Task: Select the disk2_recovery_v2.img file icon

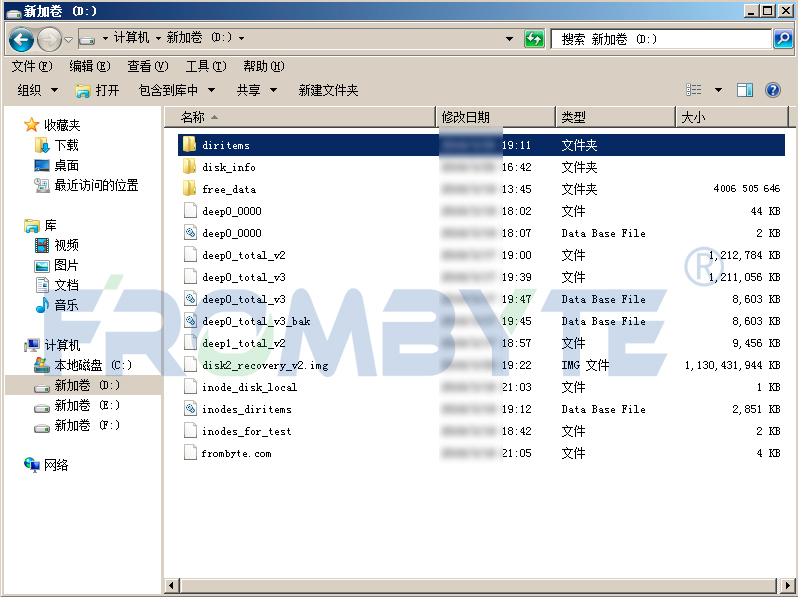Action: pos(190,365)
